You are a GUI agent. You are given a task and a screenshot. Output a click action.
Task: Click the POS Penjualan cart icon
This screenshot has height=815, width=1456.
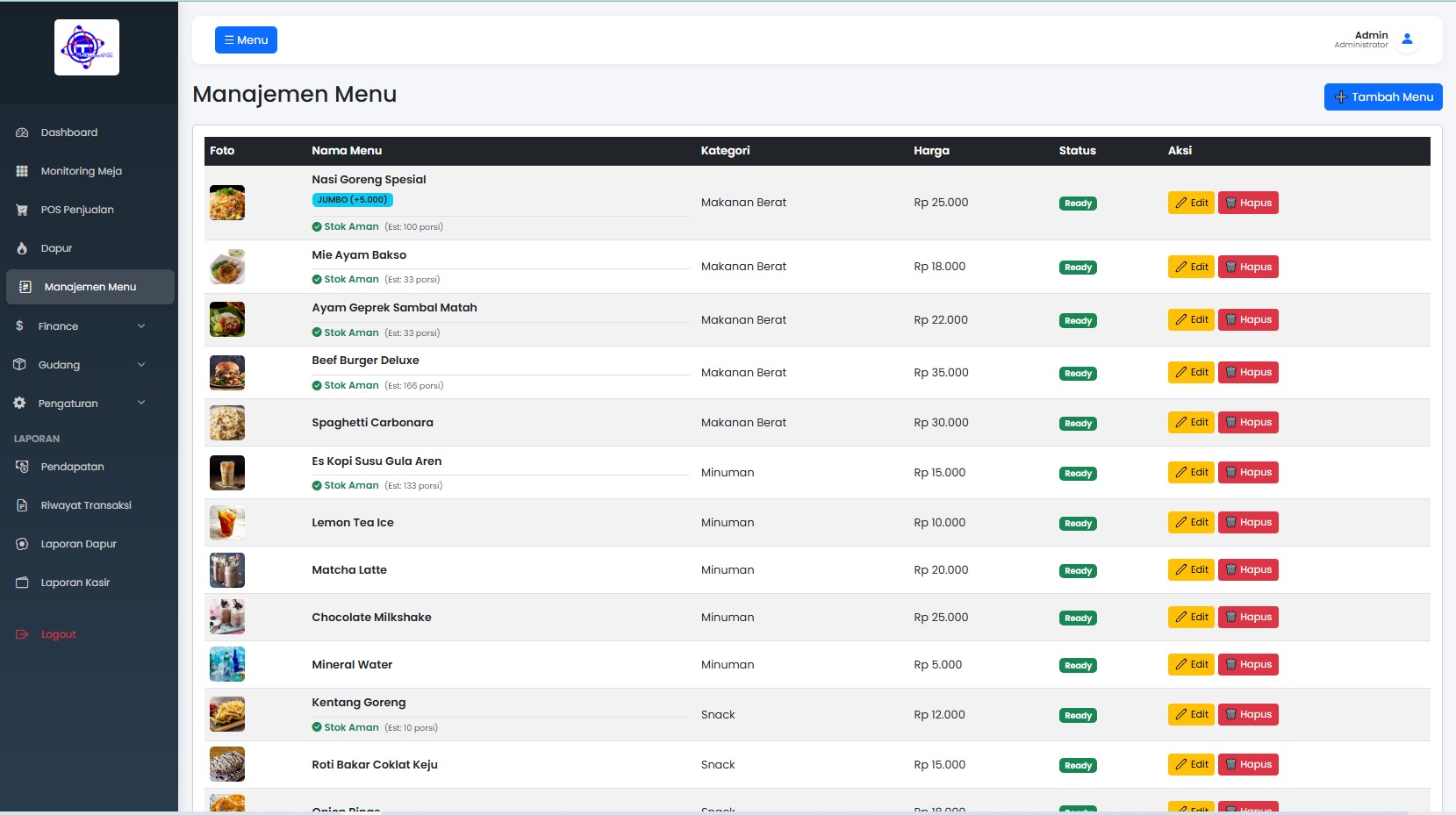(22, 210)
